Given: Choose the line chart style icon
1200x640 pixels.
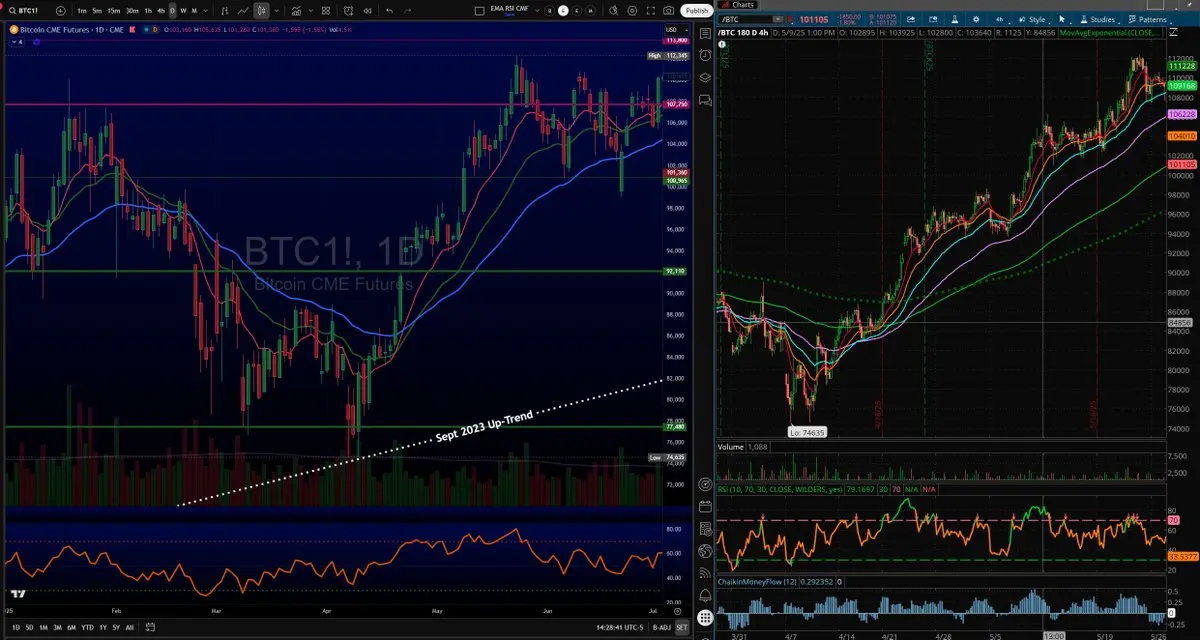Looking at the screenshot, I should tap(243, 10).
